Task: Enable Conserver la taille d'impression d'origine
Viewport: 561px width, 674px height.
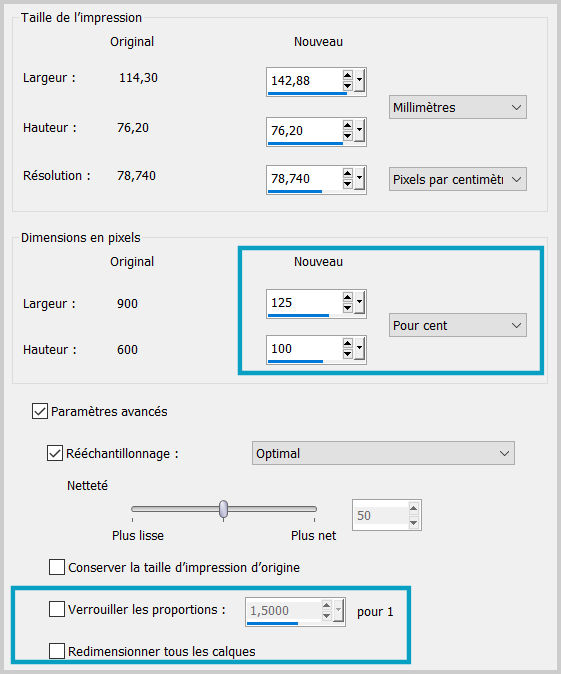Action: pos(57,567)
